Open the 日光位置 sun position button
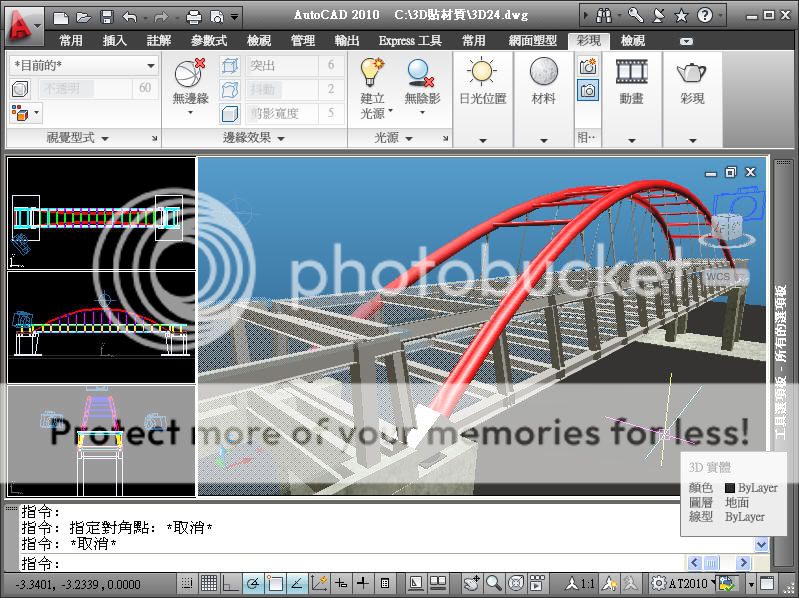Screen dimensions: 799x598 pyautogui.click(x=482, y=72)
